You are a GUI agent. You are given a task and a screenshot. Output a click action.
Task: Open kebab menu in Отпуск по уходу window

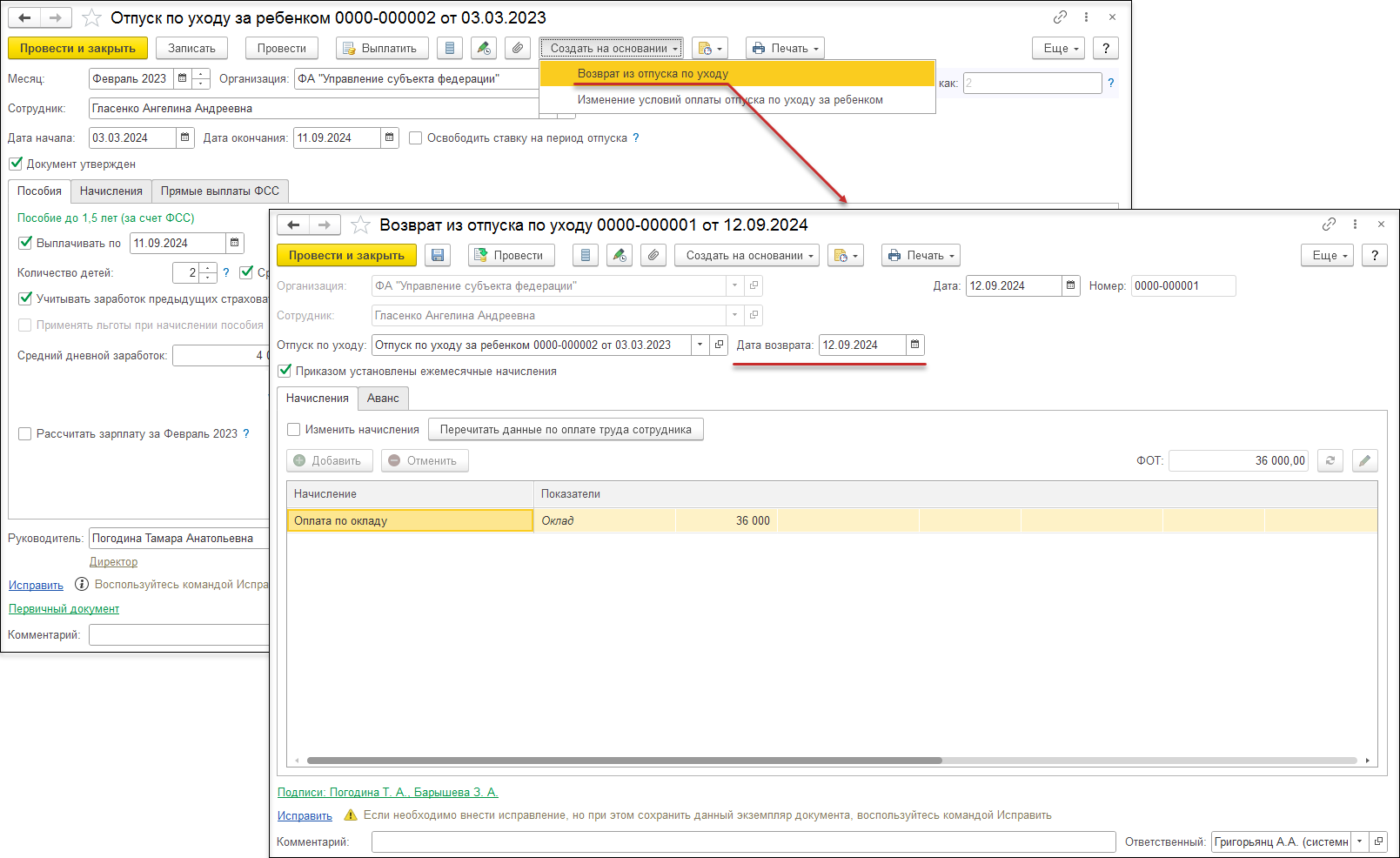(x=1086, y=17)
